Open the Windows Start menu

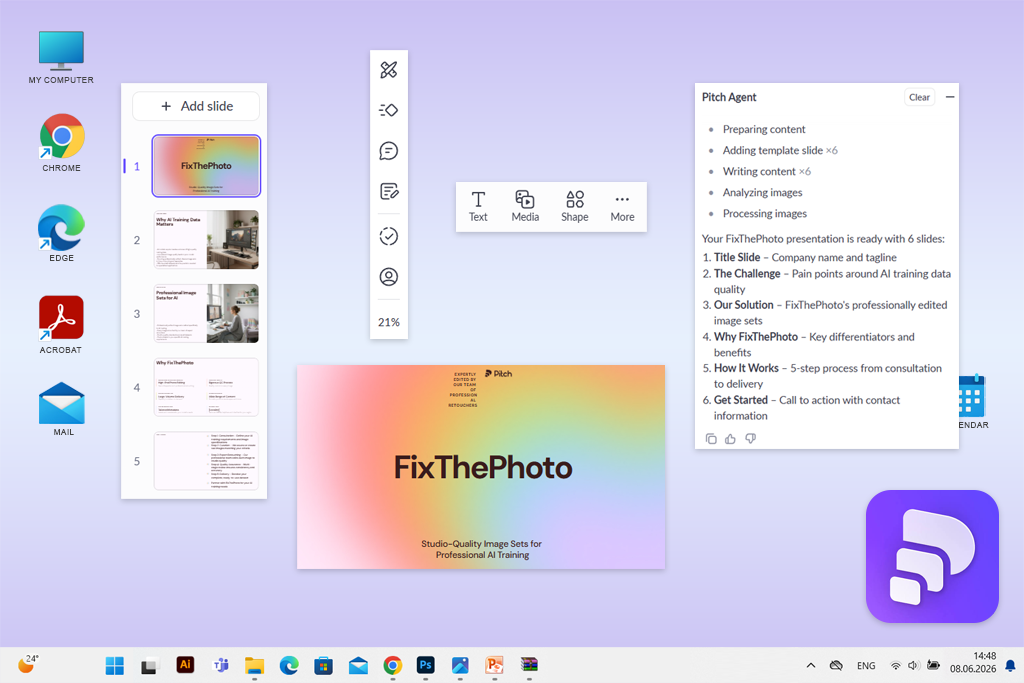coord(114,665)
